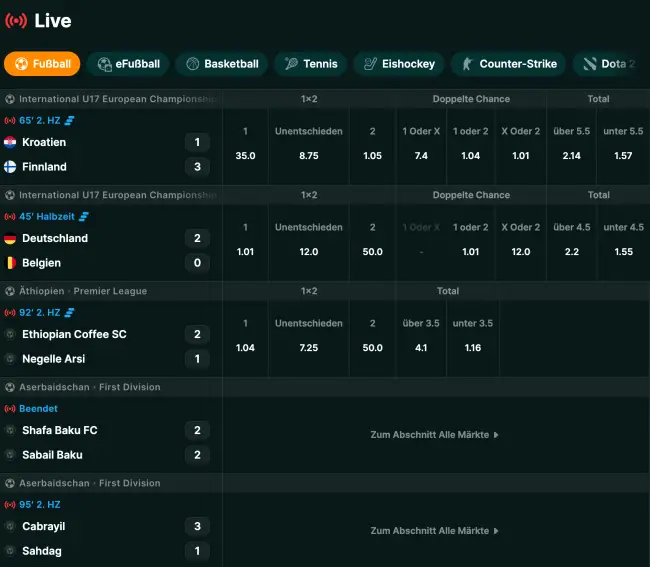Click the live icon beside Beendet

coord(10,409)
